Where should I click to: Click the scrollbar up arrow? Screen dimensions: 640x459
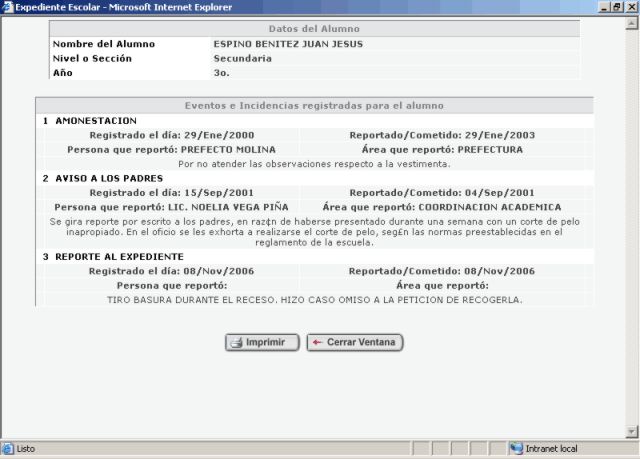[x=631, y=23]
